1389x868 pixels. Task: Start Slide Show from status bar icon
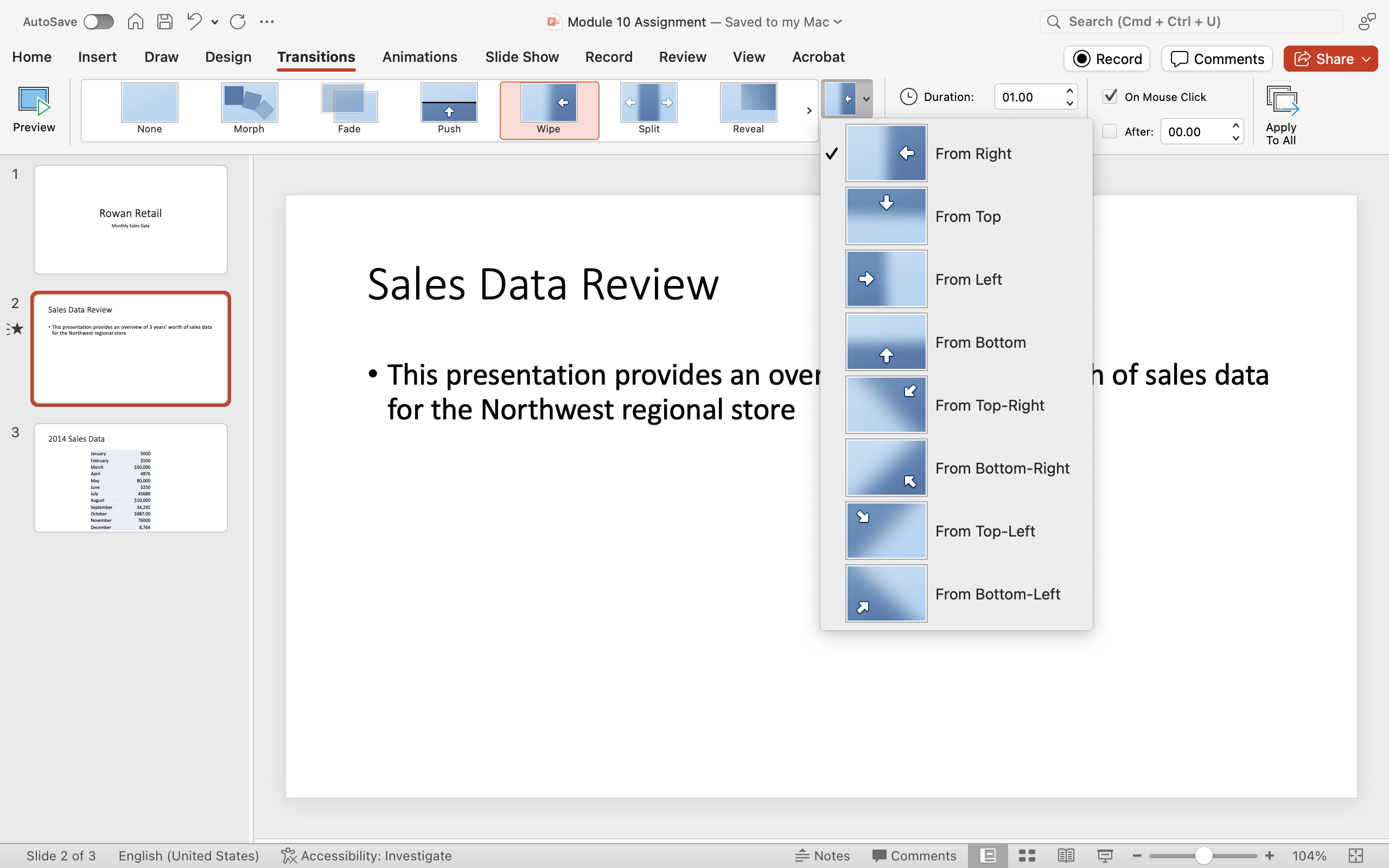tap(1105, 856)
